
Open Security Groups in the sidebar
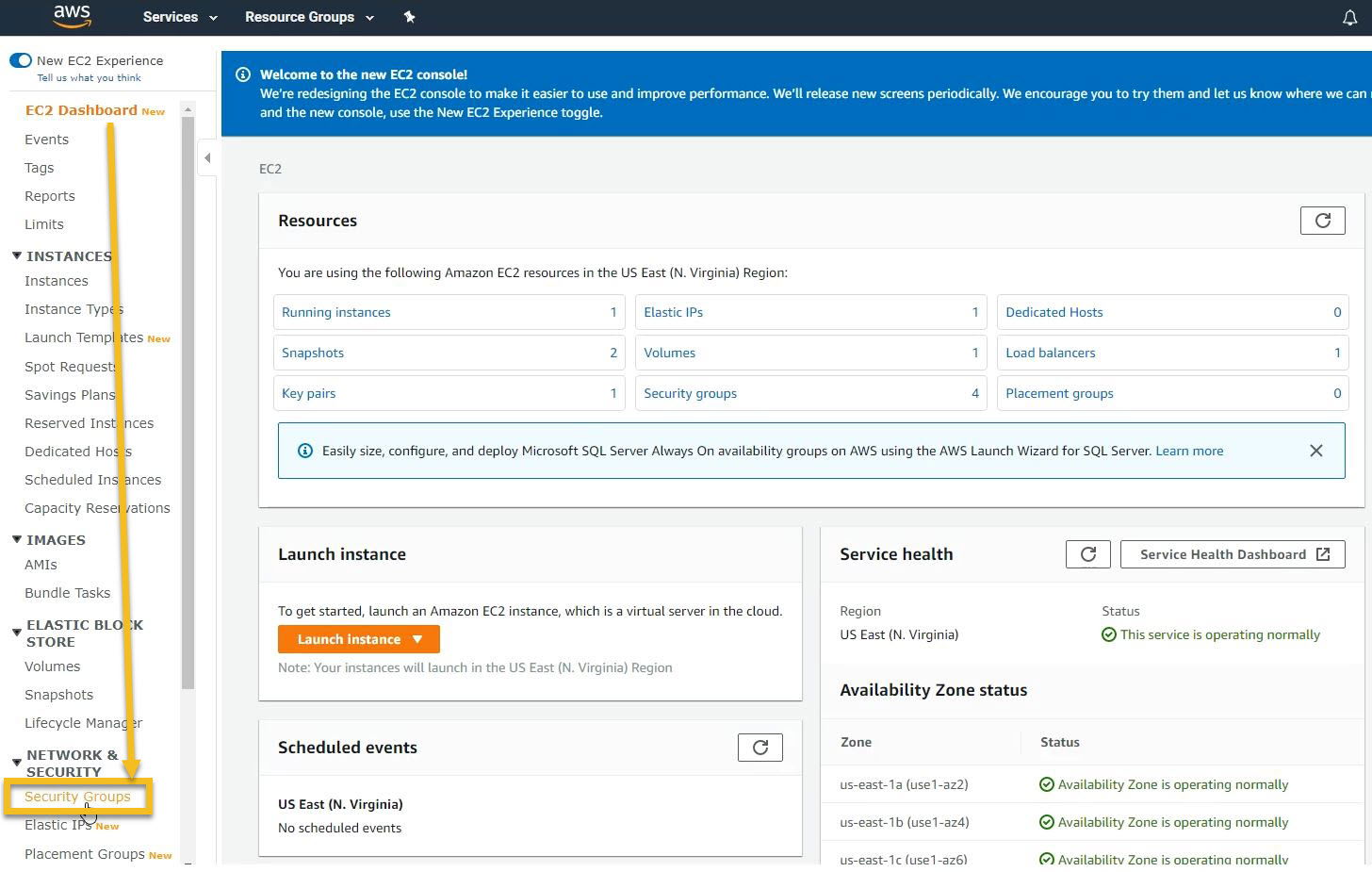pos(77,797)
